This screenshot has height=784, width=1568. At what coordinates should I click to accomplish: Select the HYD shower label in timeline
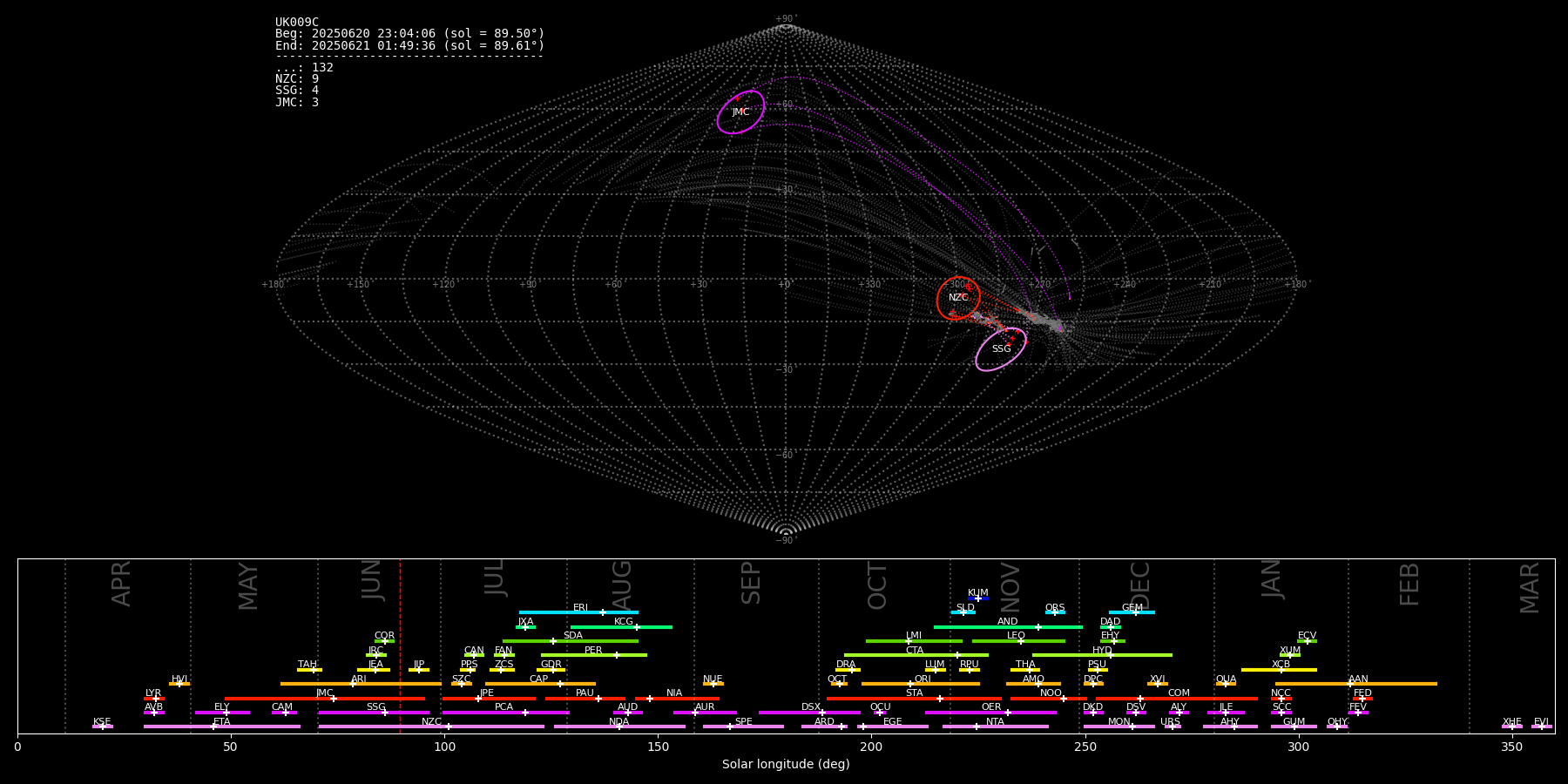point(1102,651)
